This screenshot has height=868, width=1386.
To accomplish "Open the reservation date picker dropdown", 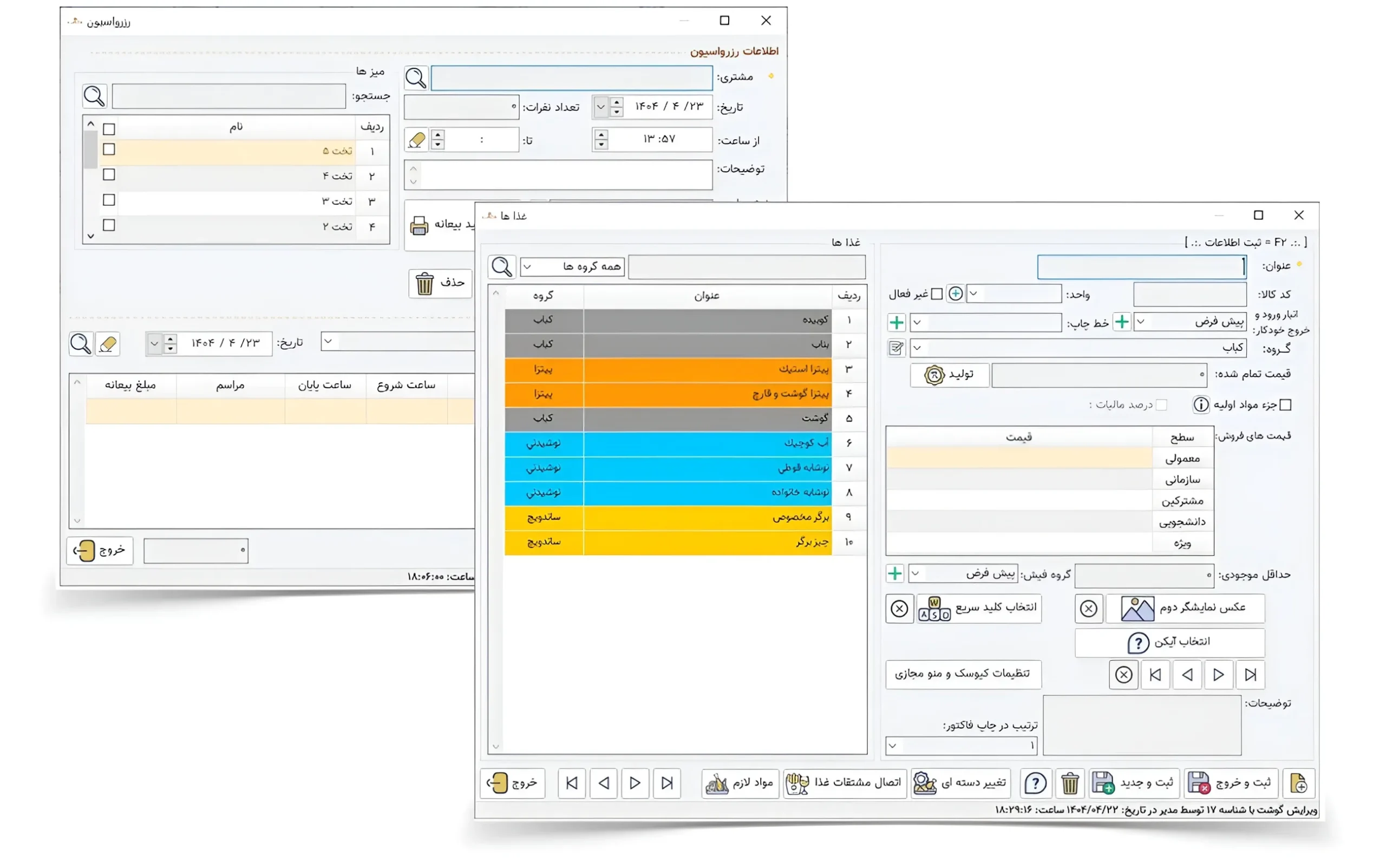I will [600, 107].
